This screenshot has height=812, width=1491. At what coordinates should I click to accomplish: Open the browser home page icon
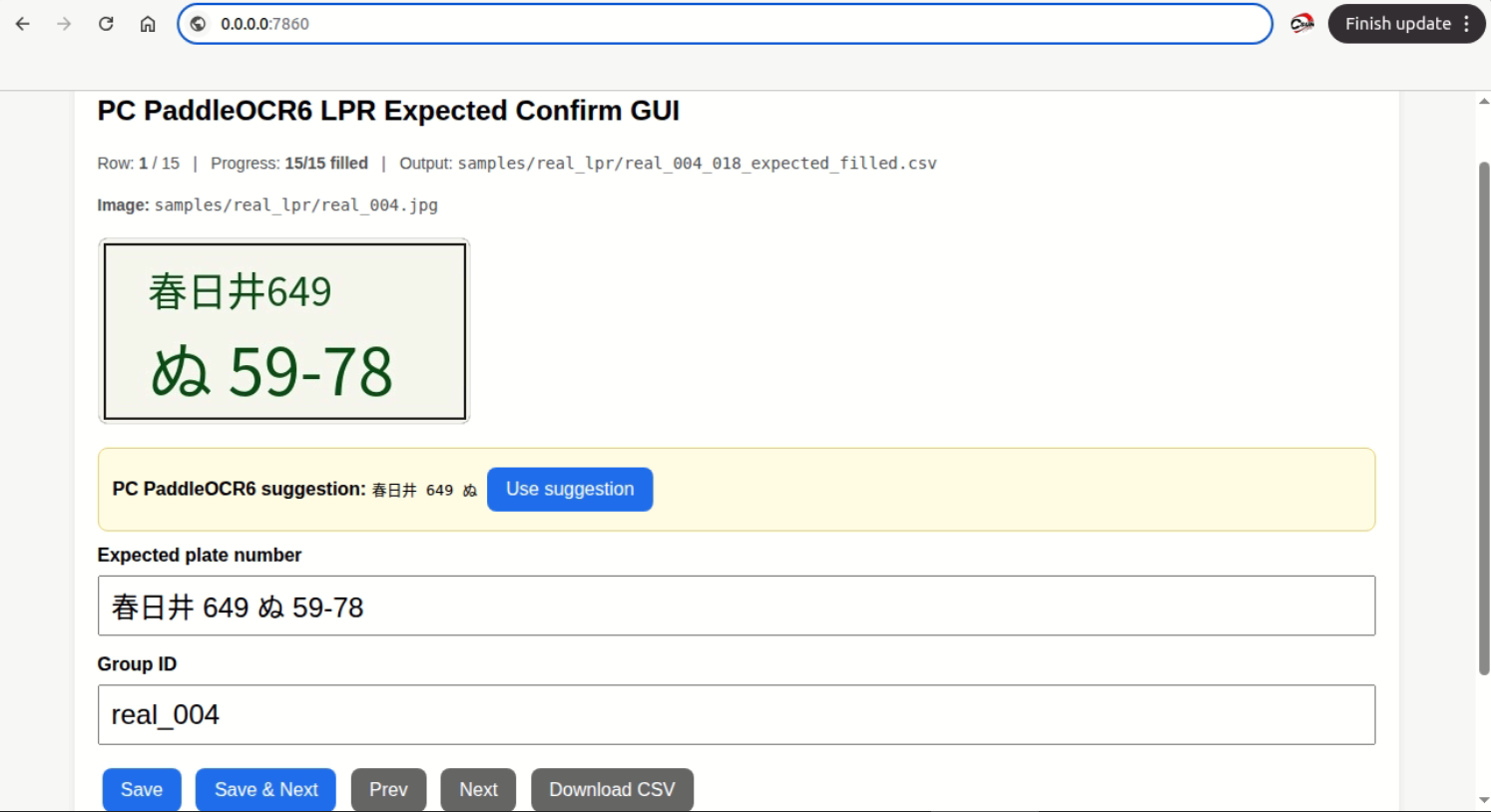[x=148, y=24]
